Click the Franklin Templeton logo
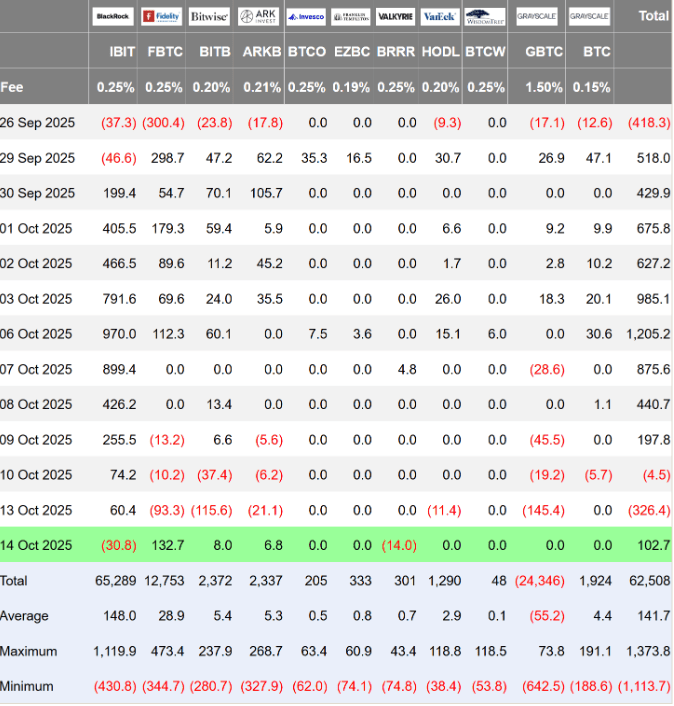The image size is (674, 706). point(350,17)
